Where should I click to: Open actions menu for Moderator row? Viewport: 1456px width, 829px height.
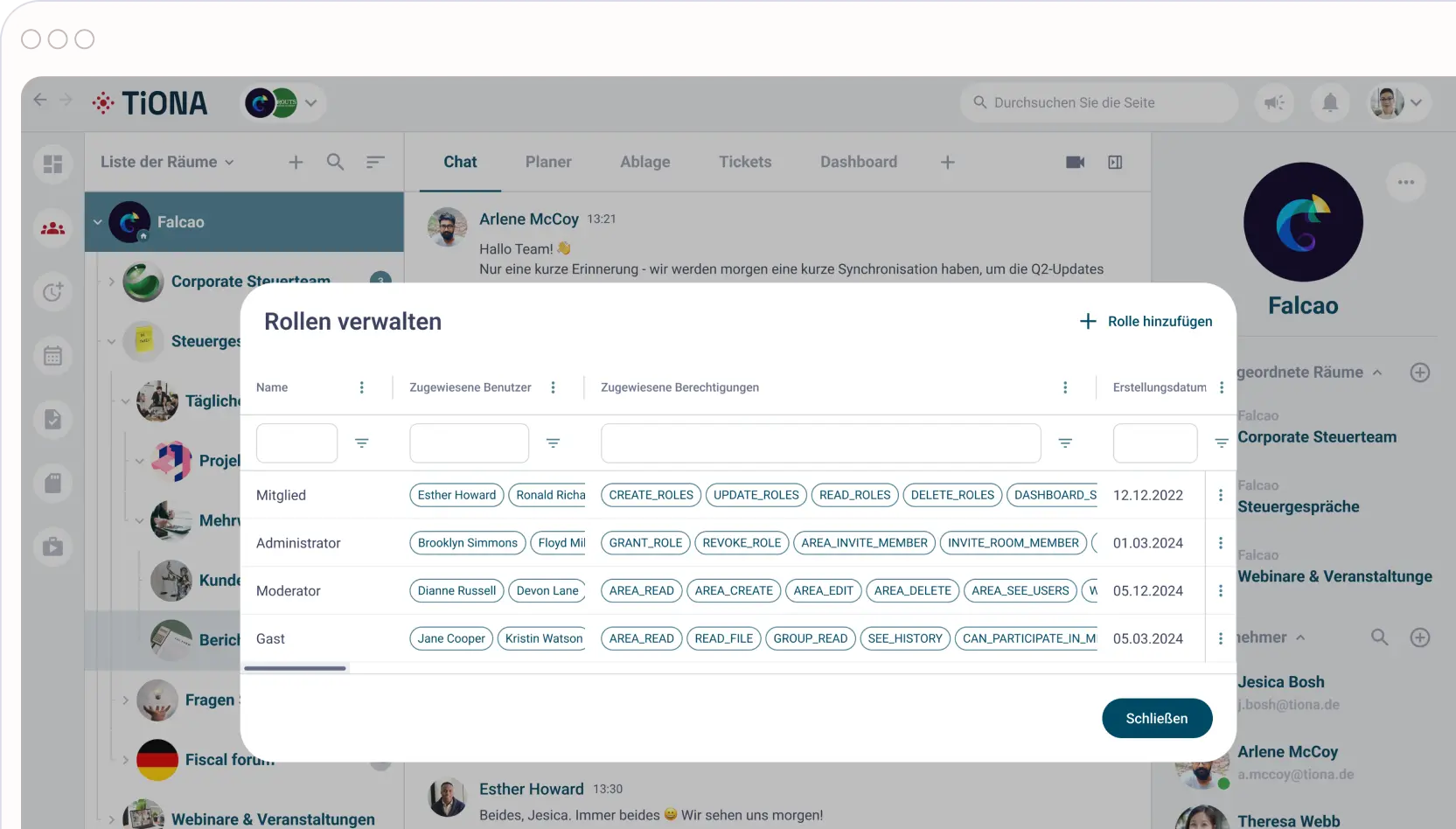point(1221,591)
